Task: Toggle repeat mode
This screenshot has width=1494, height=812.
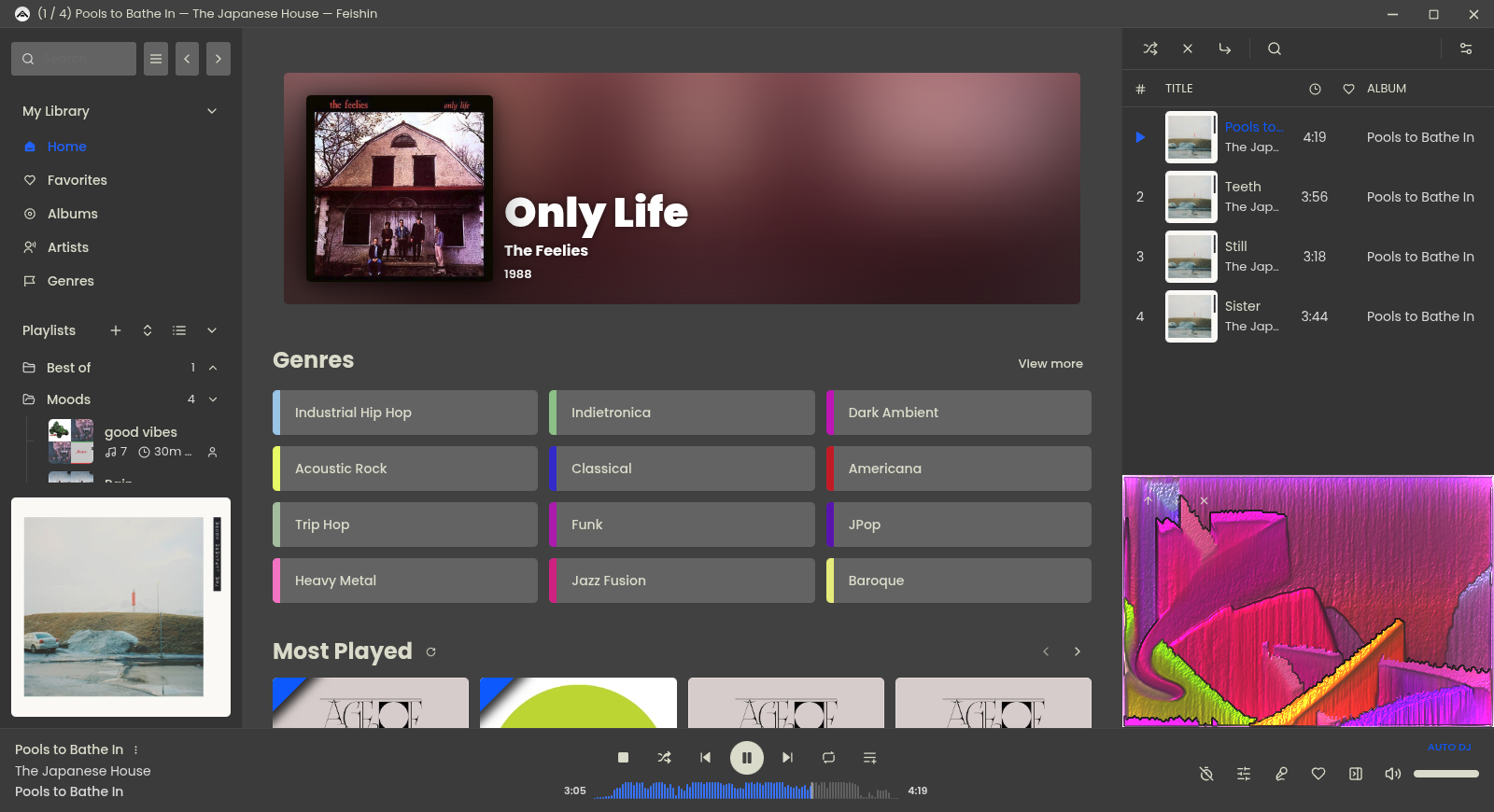Action: [x=828, y=758]
